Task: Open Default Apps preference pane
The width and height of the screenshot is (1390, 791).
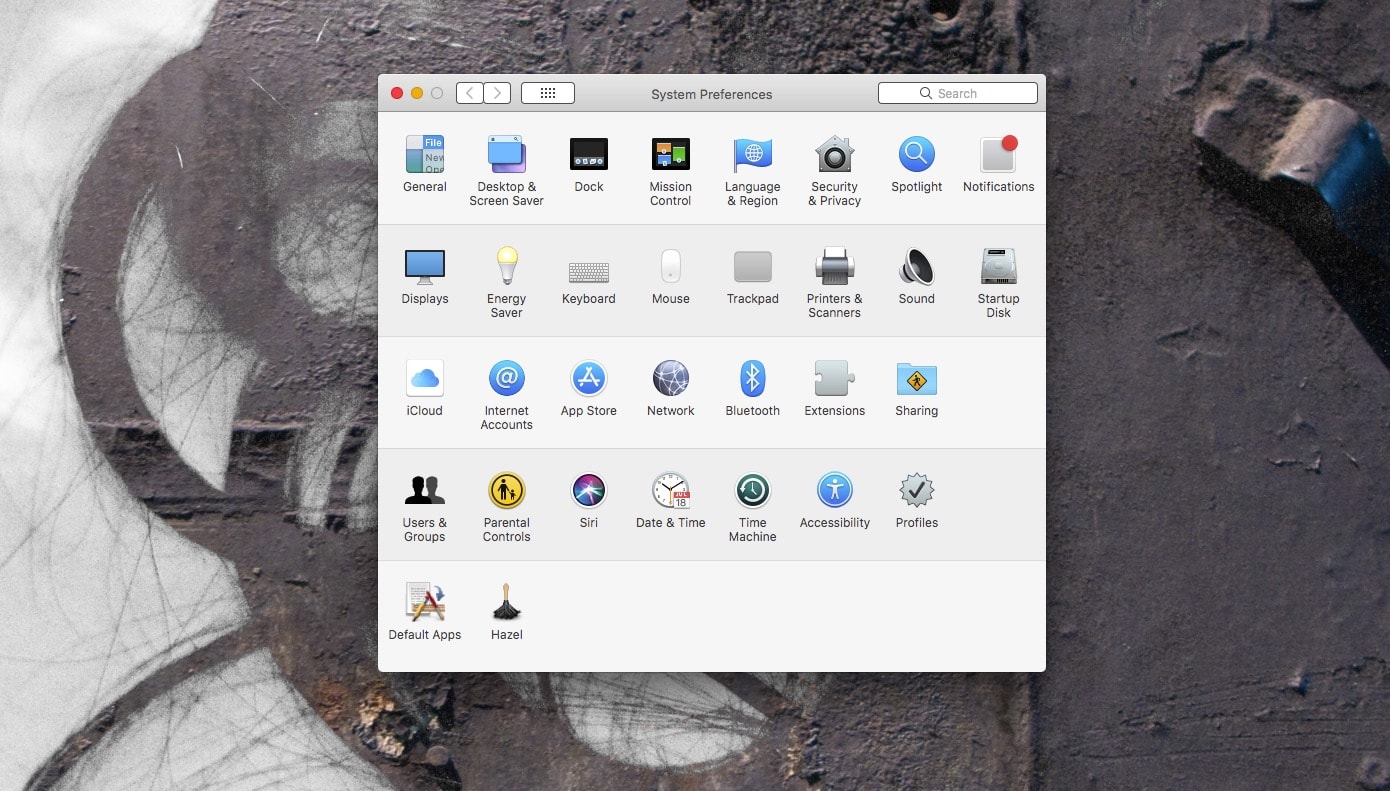Action: coord(425,603)
